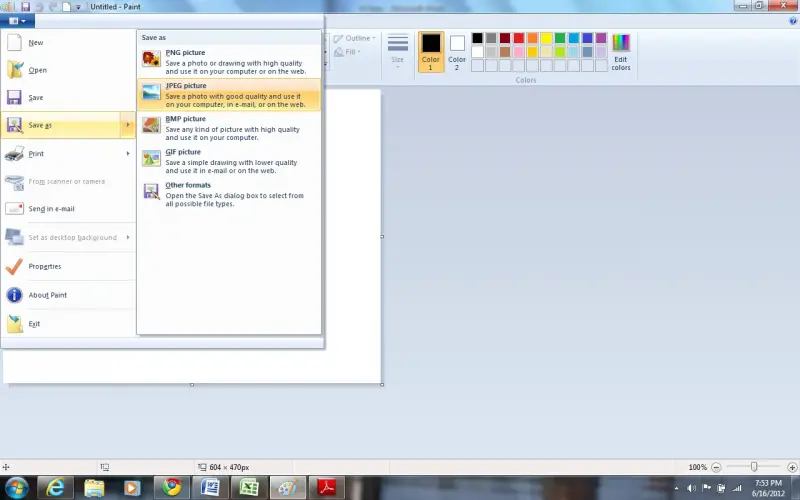Screen dimensions: 800x500
Task: Select GIF picture save option
Action: (229, 161)
